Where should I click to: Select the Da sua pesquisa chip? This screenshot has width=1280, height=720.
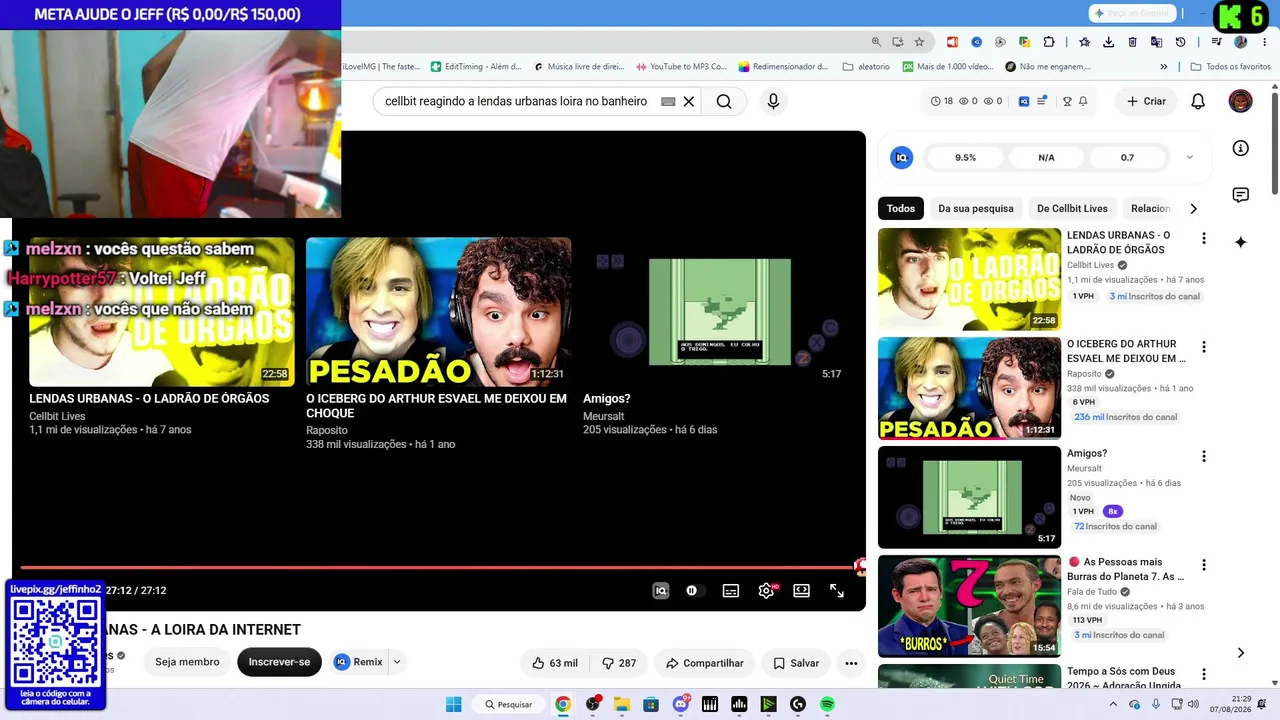tap(976, 209)
